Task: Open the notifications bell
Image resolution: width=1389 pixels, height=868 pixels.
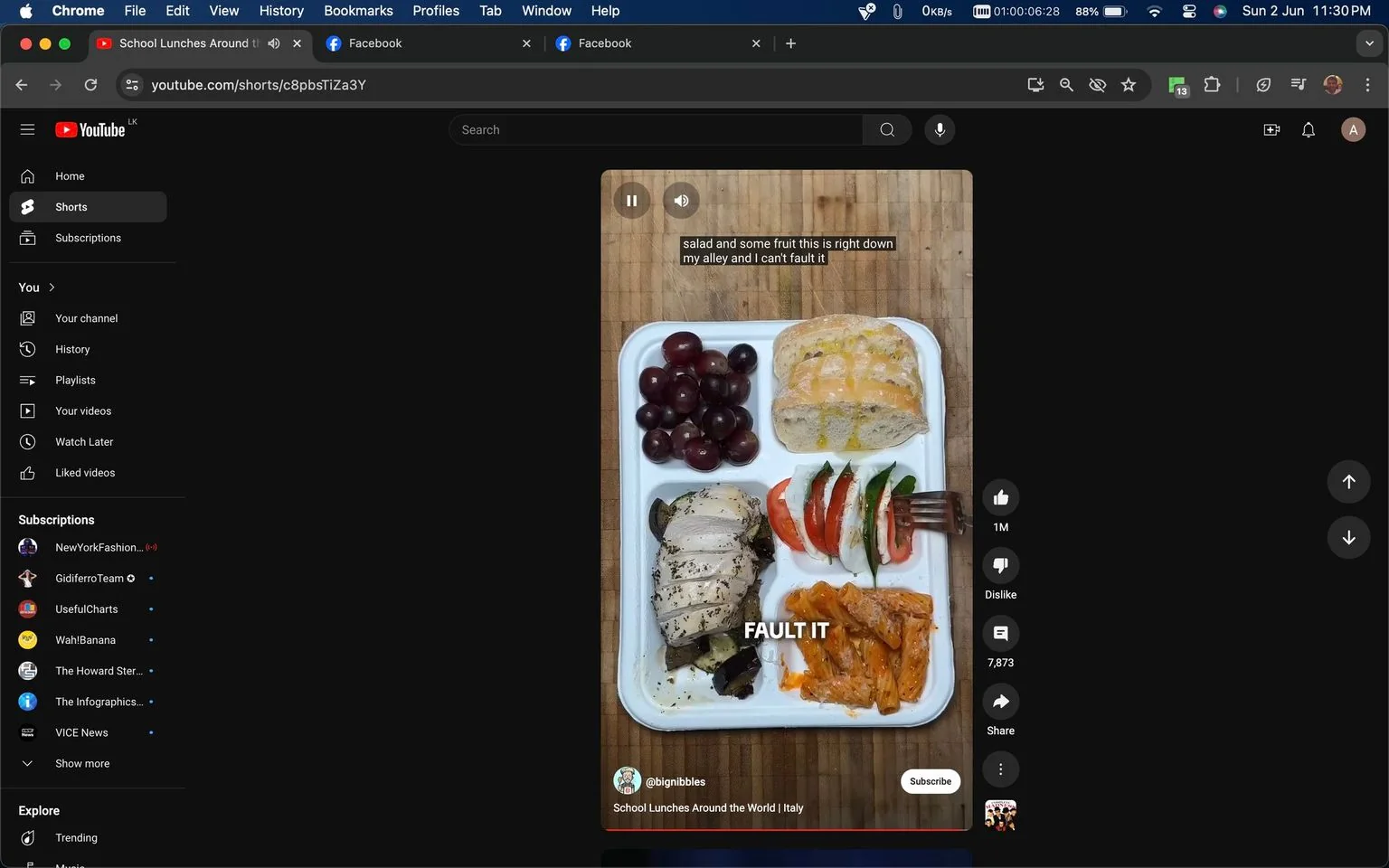Action: click(1308, 129)
